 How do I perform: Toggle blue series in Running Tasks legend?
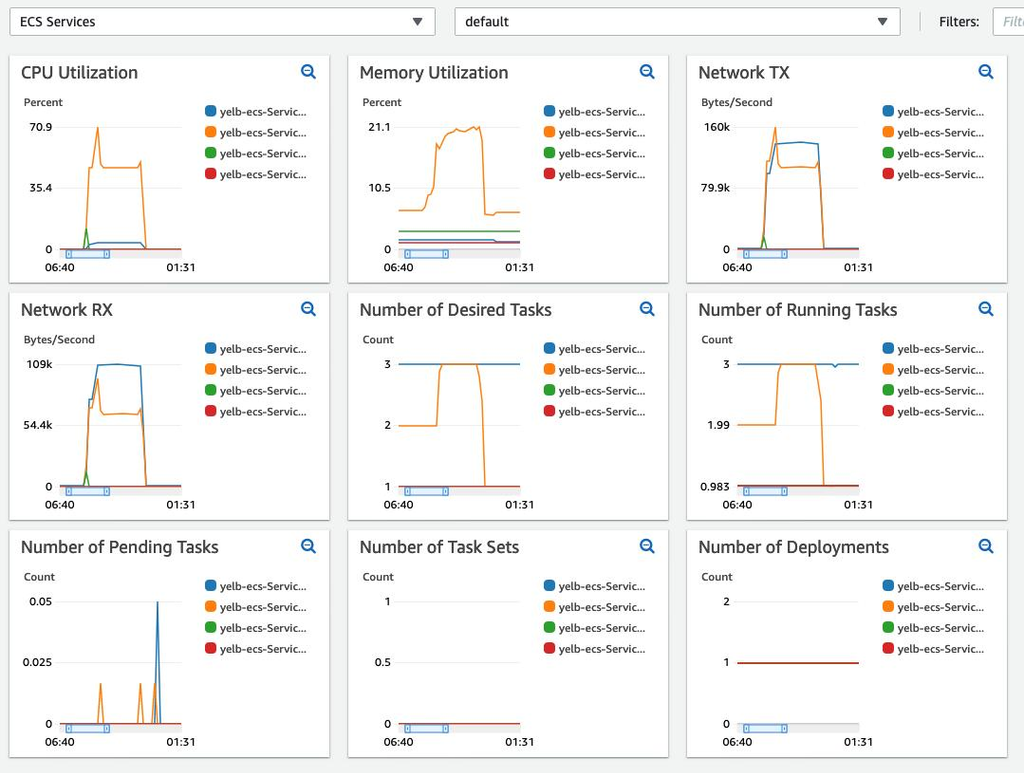coord(933,349)
